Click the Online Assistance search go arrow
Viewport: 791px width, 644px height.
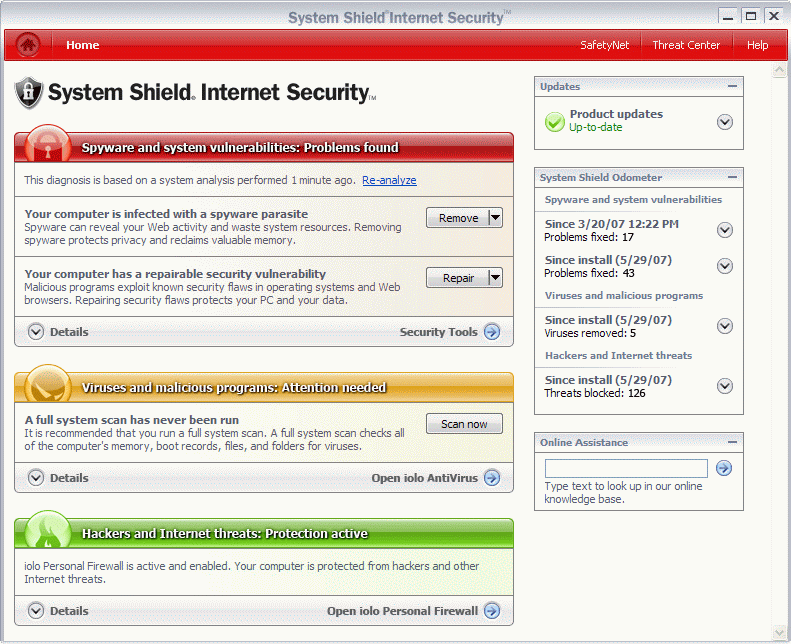click(724, 468)
